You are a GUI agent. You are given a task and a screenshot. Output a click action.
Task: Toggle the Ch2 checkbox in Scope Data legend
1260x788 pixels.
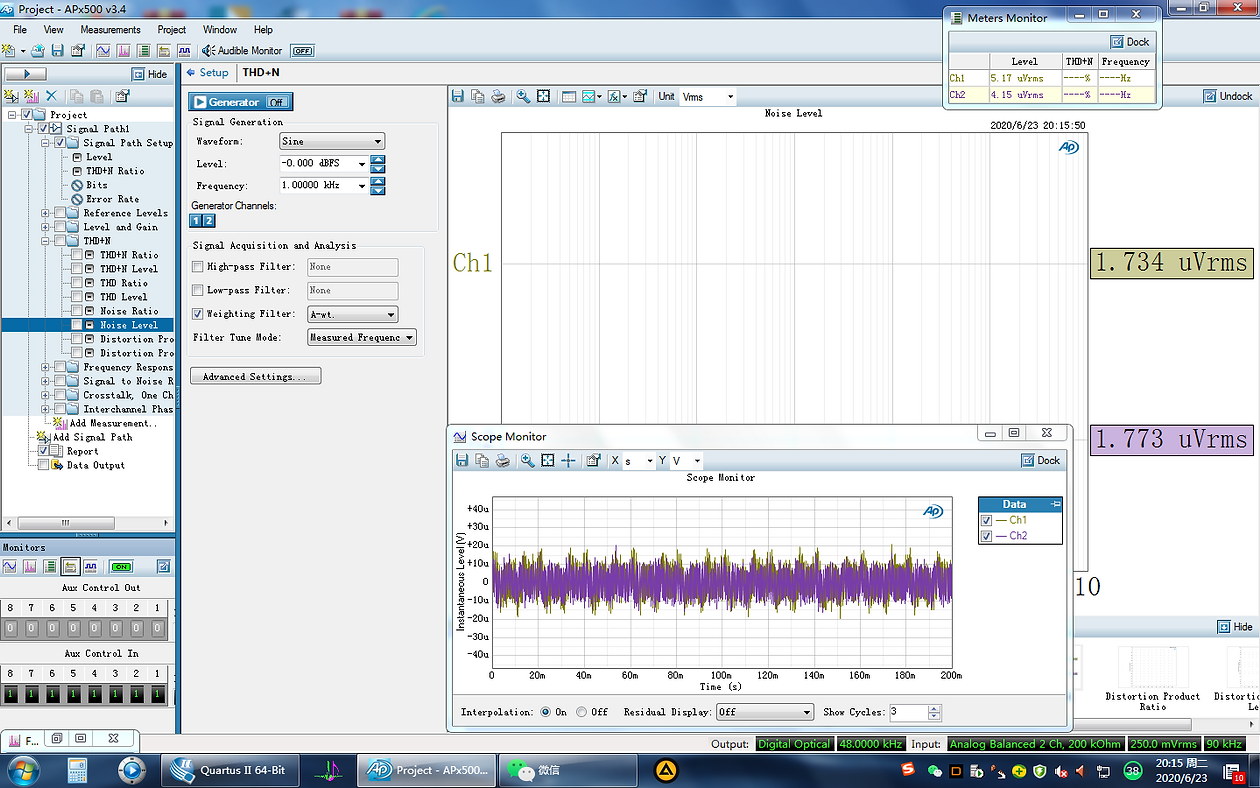coord(987,536)
